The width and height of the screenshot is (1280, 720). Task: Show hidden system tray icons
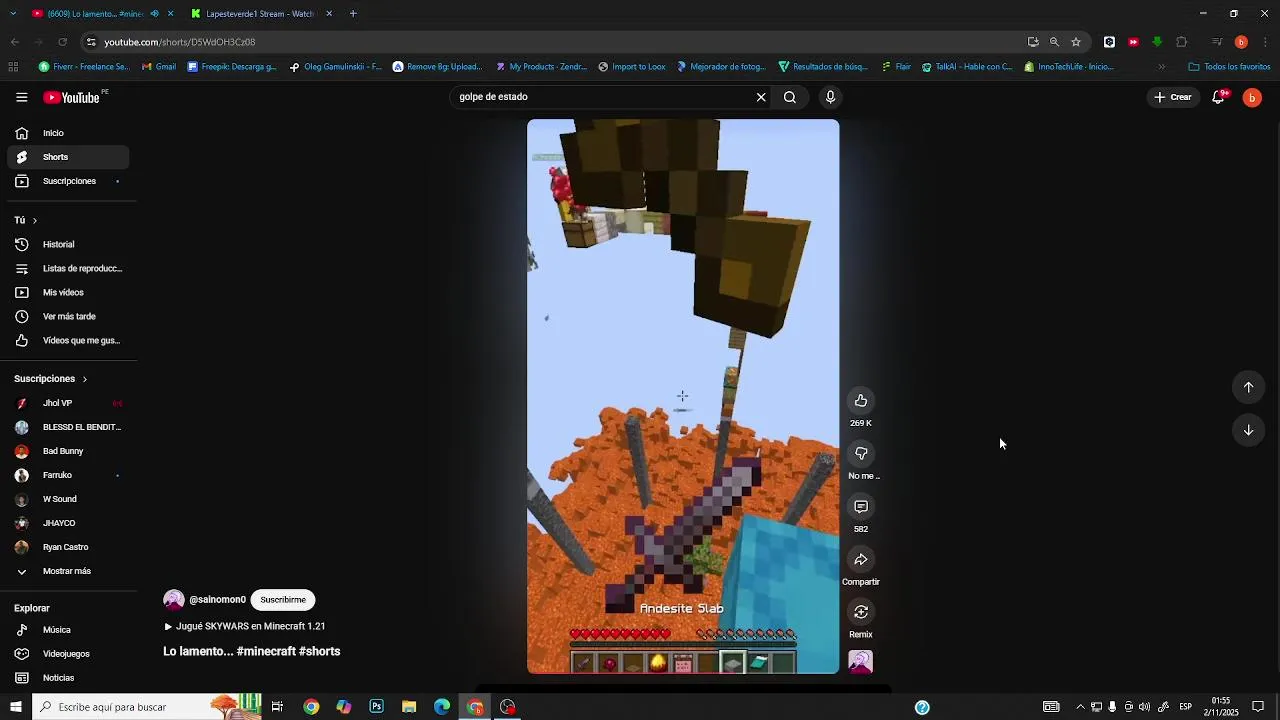click(x=1080, y=707)
